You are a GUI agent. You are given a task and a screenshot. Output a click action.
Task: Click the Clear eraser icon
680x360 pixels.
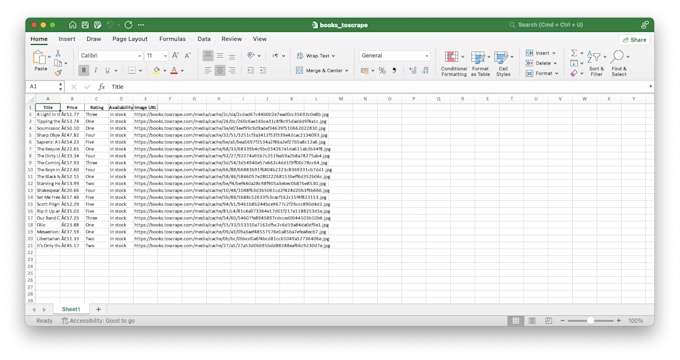click(x=574, y=73)
